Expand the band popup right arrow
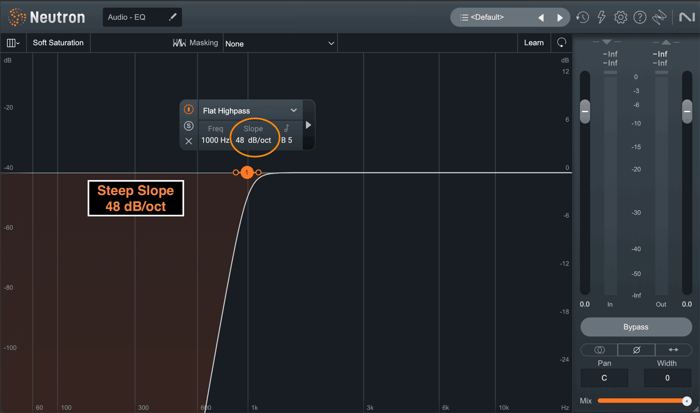700x413 pixels. click(x=308, y=125)
